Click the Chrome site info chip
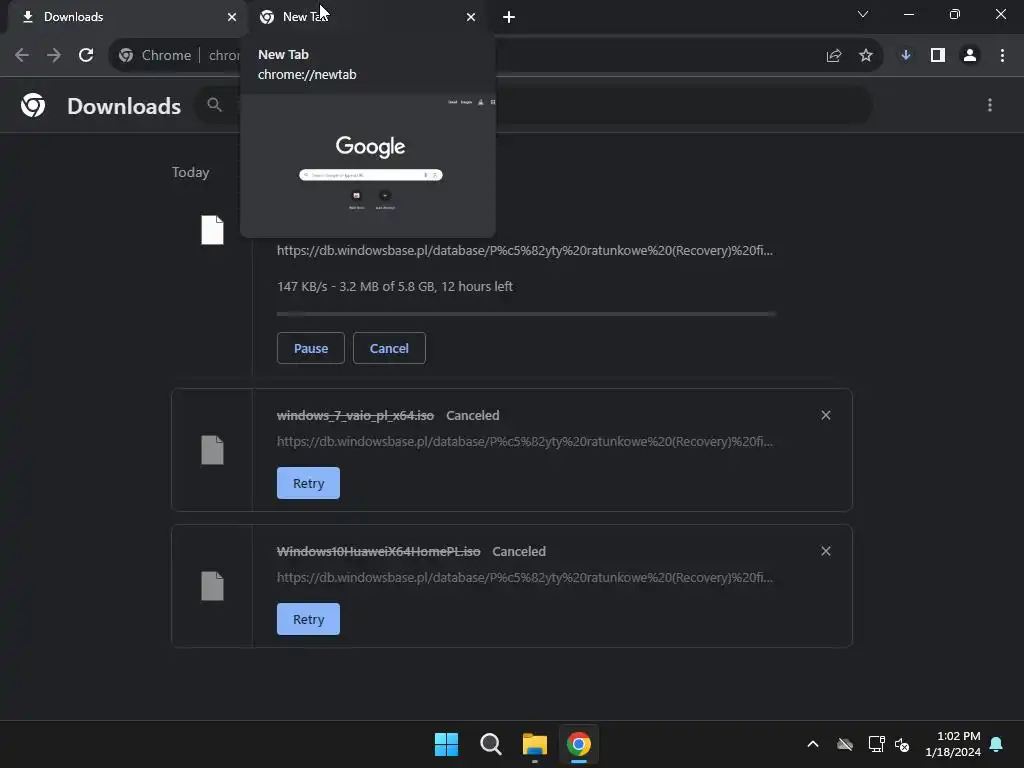The height and width of the screenshot is (768, 1024). coord(155,56)
